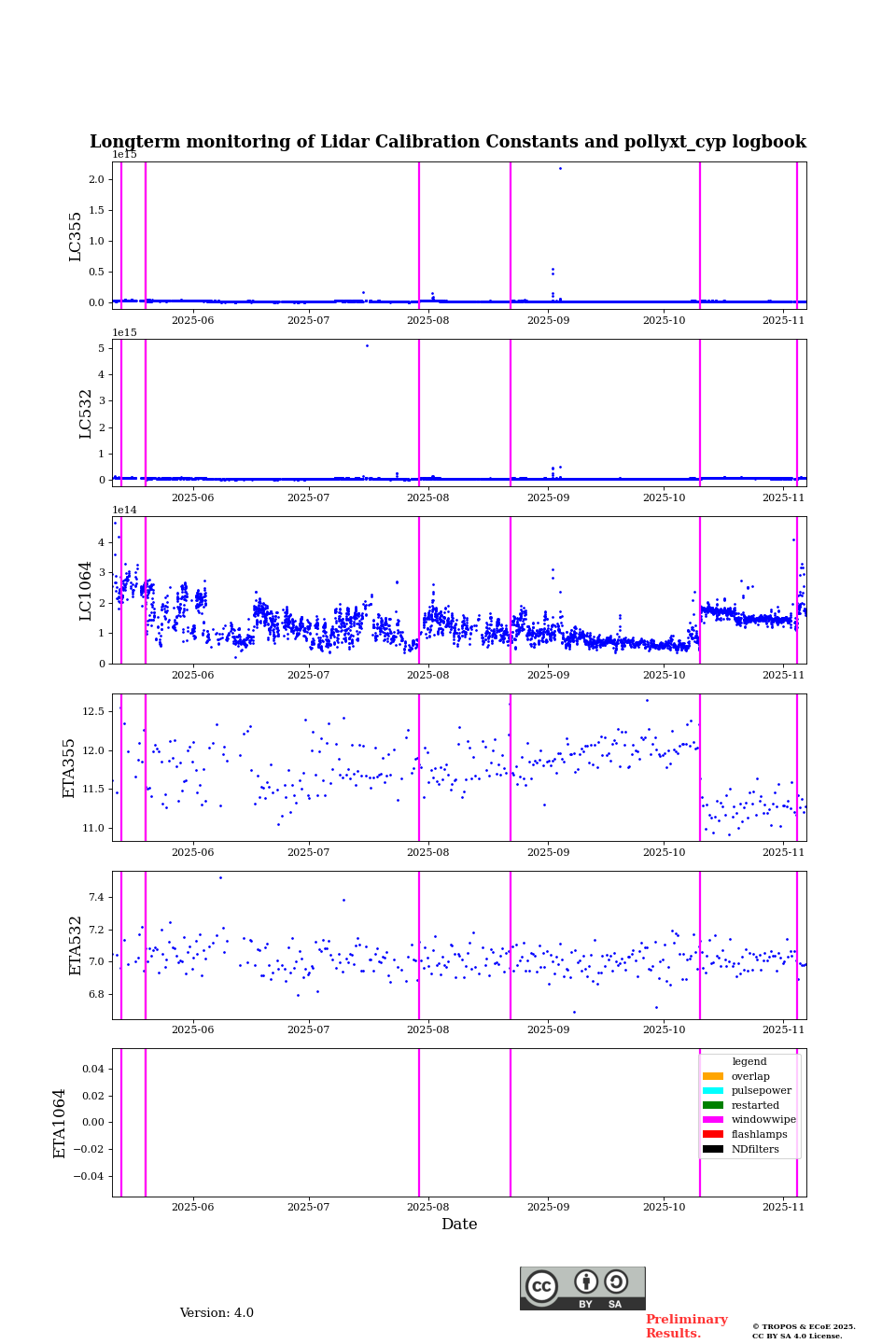Click the BY attribution person icon
896x1344 pixels.
click(x=586, y=1281)
